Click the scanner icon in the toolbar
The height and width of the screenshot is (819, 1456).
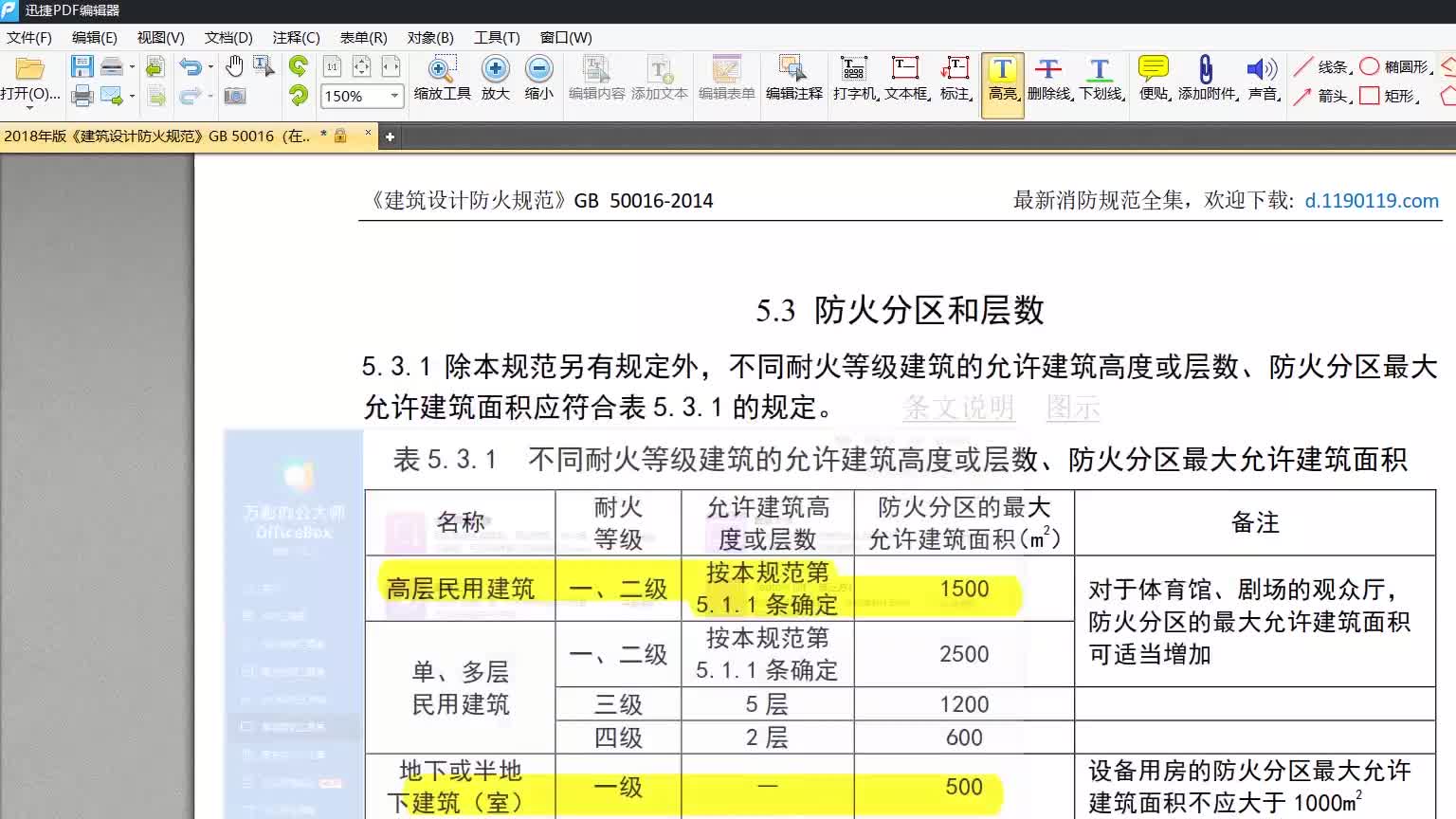pos(112,66)
